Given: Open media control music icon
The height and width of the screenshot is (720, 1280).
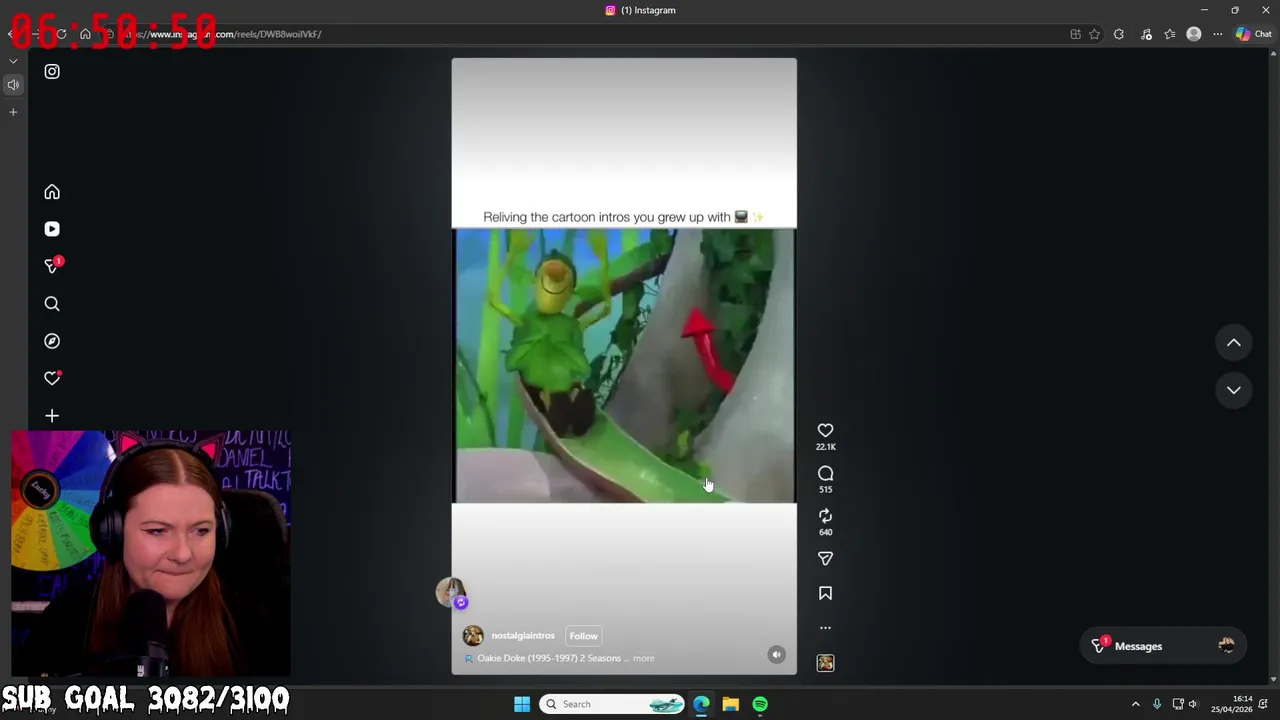Looking at the screenshot, I should tap(1146, 34).
